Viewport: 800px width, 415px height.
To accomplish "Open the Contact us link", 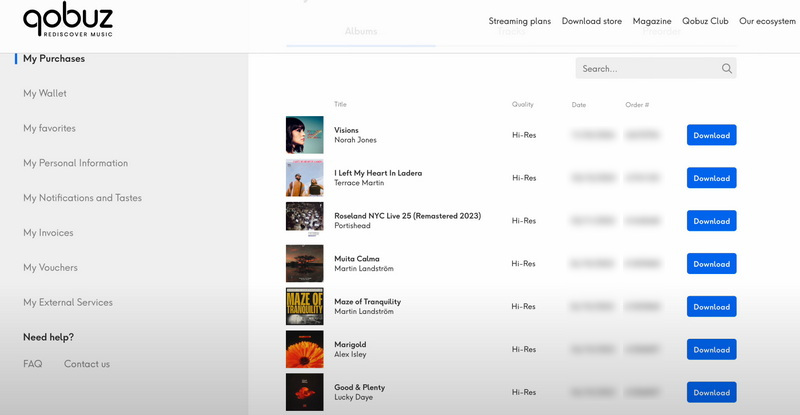I will coord(87,364).
